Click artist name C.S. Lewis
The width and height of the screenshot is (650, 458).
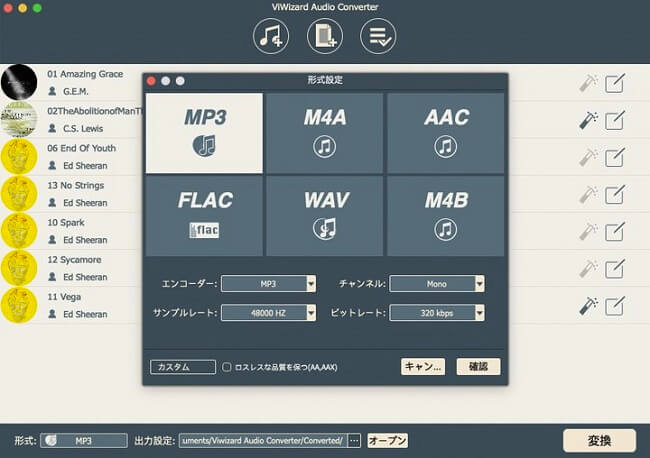83,128
